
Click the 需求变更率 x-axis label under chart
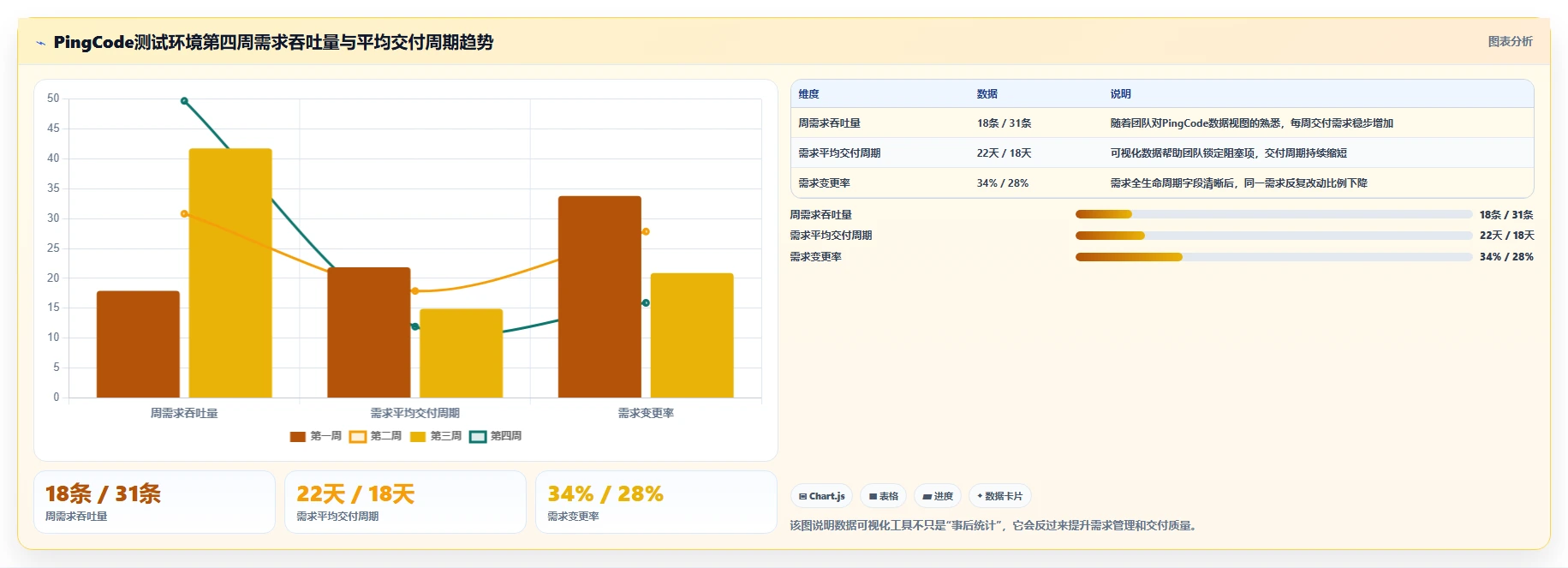pyautogui.click(x=646, y=413)
